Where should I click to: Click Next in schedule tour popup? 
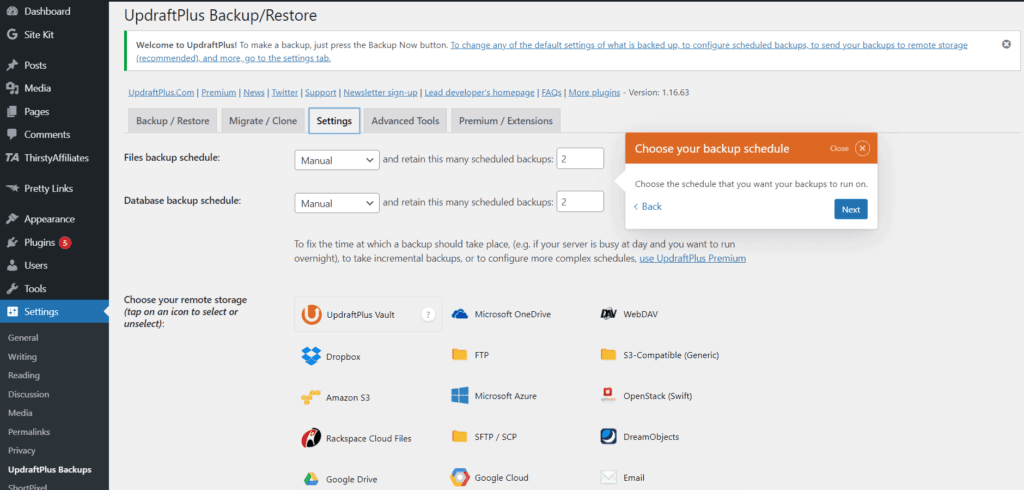[x=850, y=209]
